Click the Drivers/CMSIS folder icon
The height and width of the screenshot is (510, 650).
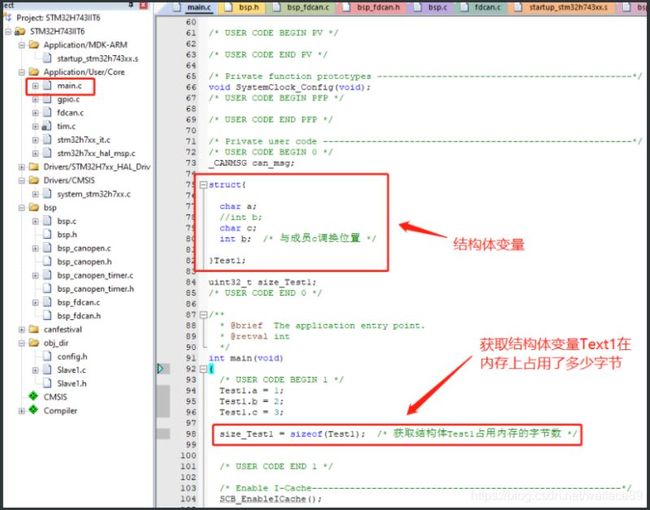coord(34,180)
